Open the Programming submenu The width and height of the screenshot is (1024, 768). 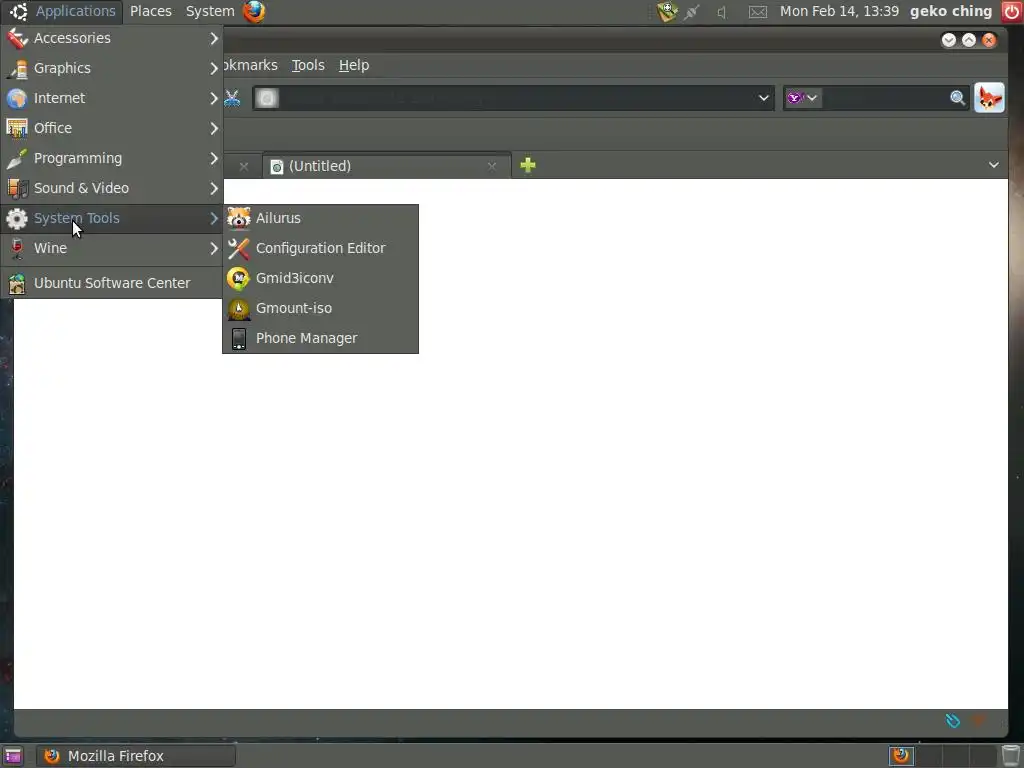(112, 158)
